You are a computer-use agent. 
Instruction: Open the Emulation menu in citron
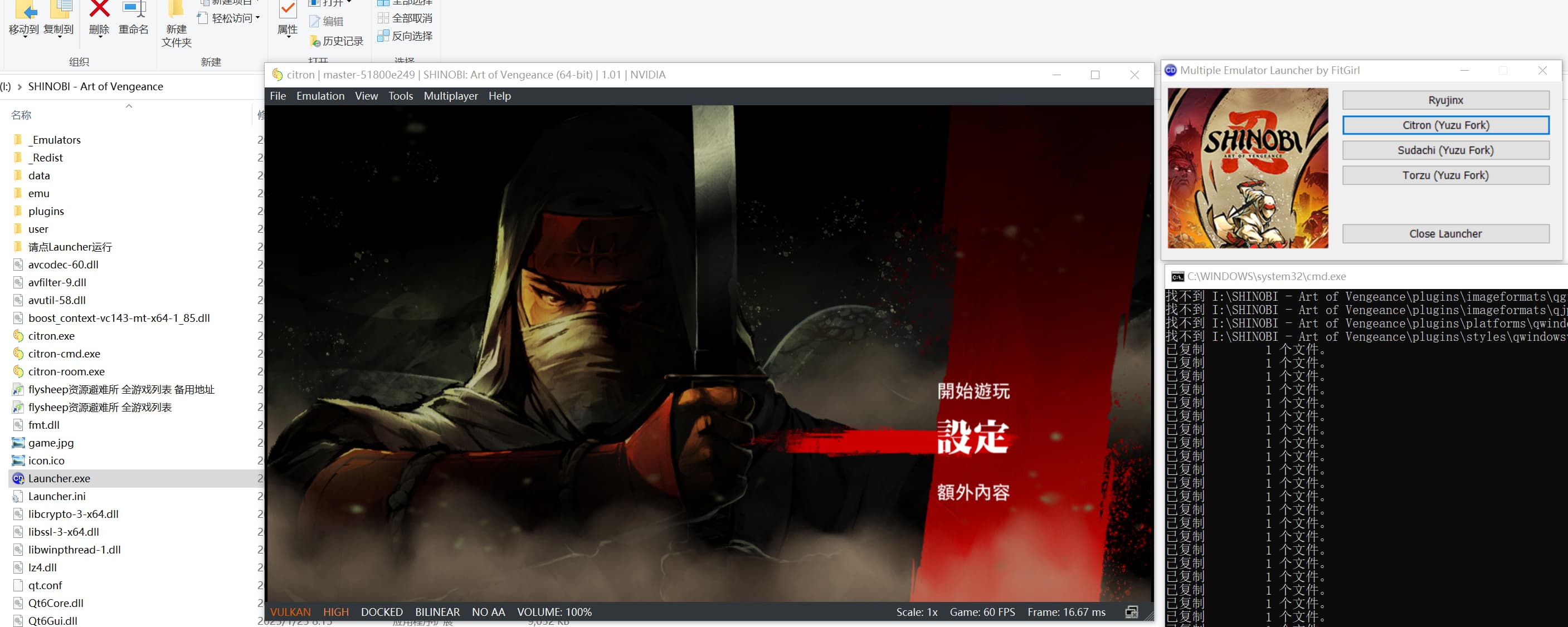point(320,96)
